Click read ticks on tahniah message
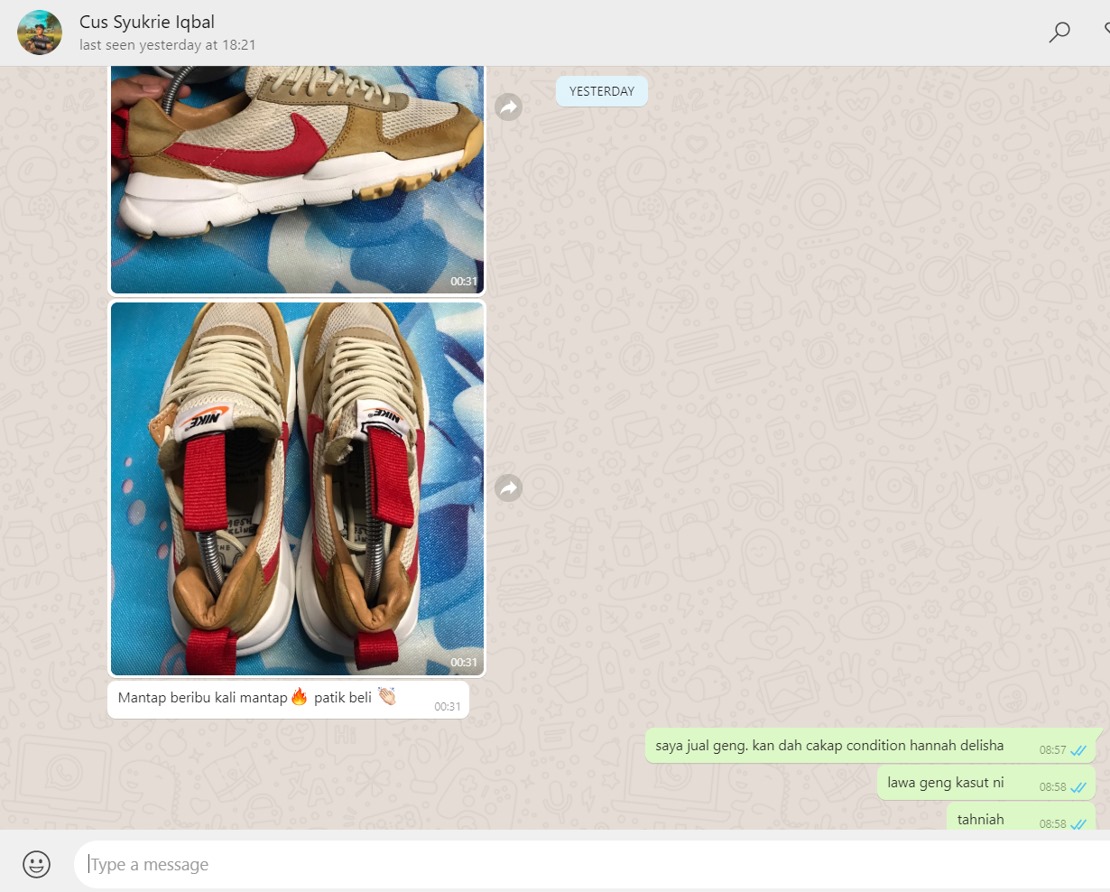This screenshot has width=1110, height=892. point(1078,824)
